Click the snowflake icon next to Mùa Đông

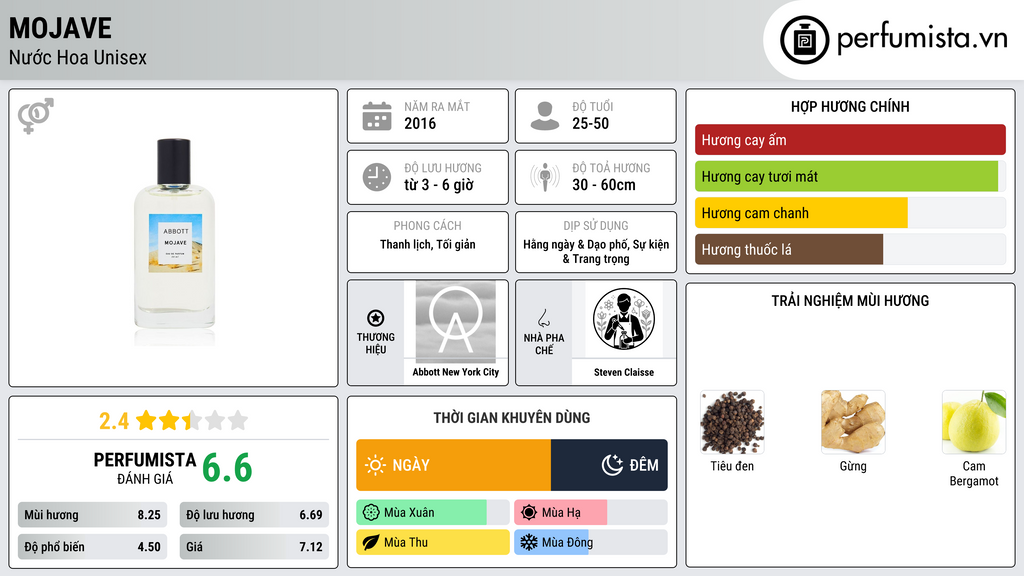tap(529, 542)
